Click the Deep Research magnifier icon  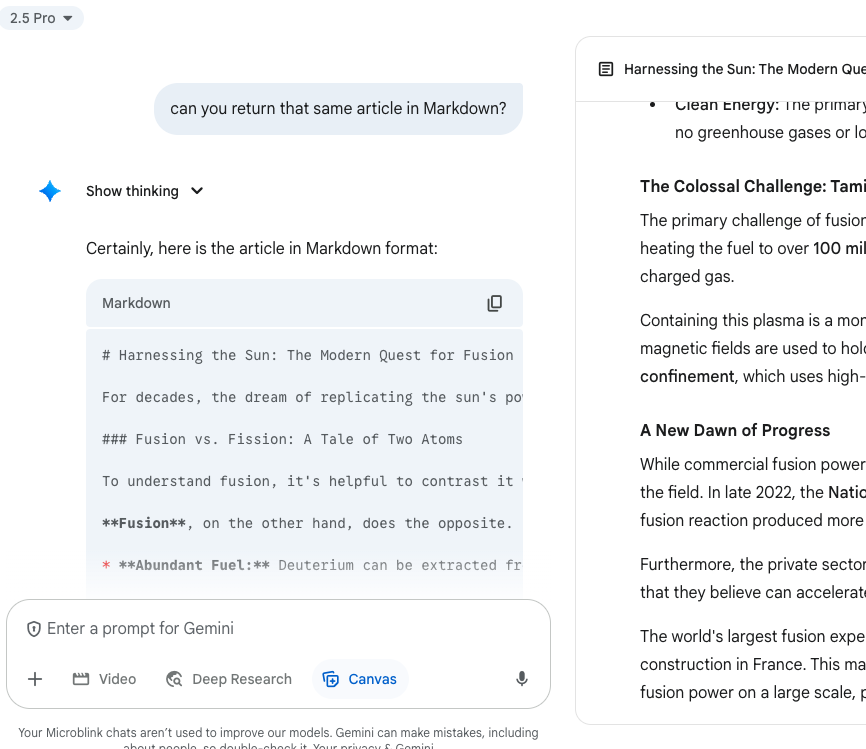[x=175, y=679]
